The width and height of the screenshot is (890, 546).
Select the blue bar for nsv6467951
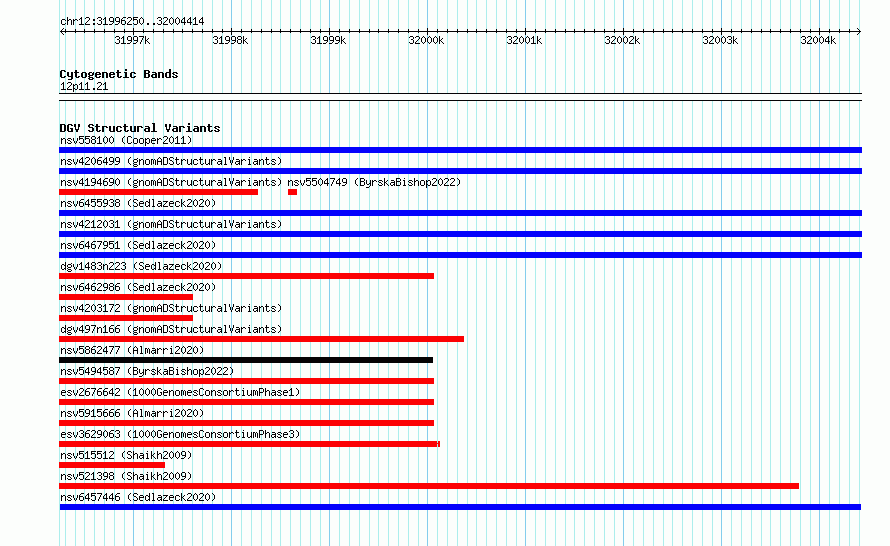pyautogui.click(x=460, y=255)
